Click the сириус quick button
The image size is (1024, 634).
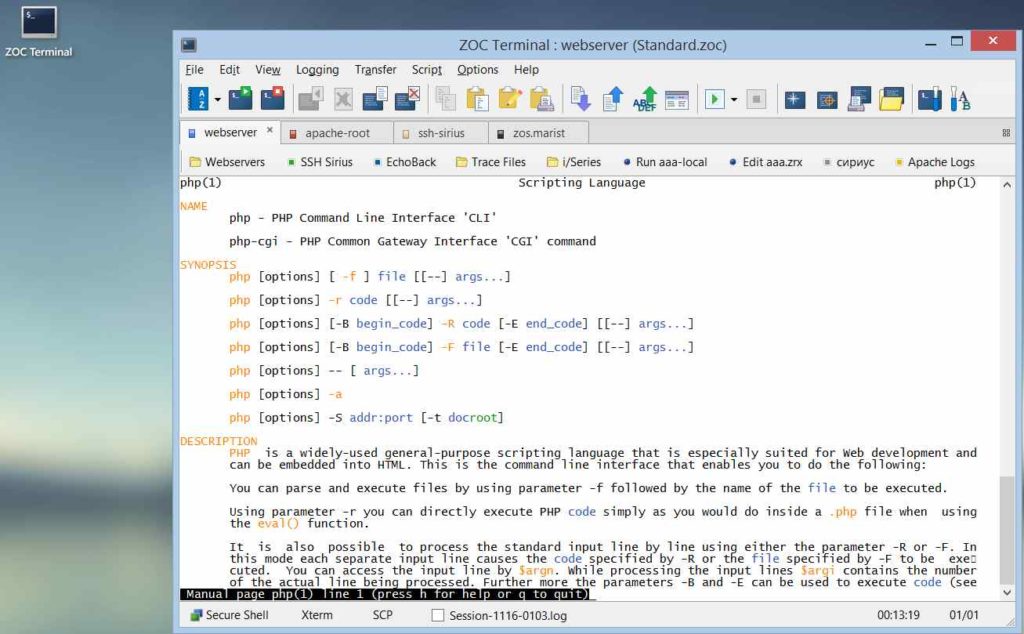coord(848,162)
